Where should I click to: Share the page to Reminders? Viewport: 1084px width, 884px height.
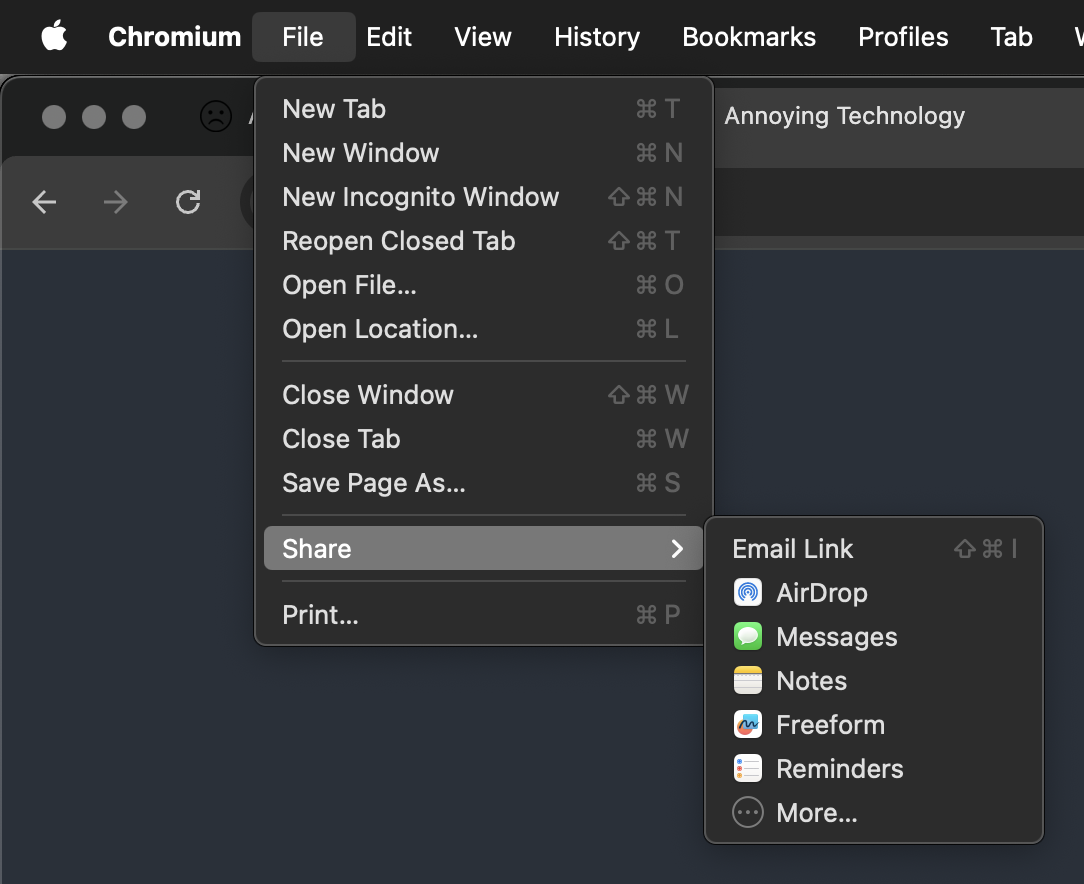[x=873, y=769]
